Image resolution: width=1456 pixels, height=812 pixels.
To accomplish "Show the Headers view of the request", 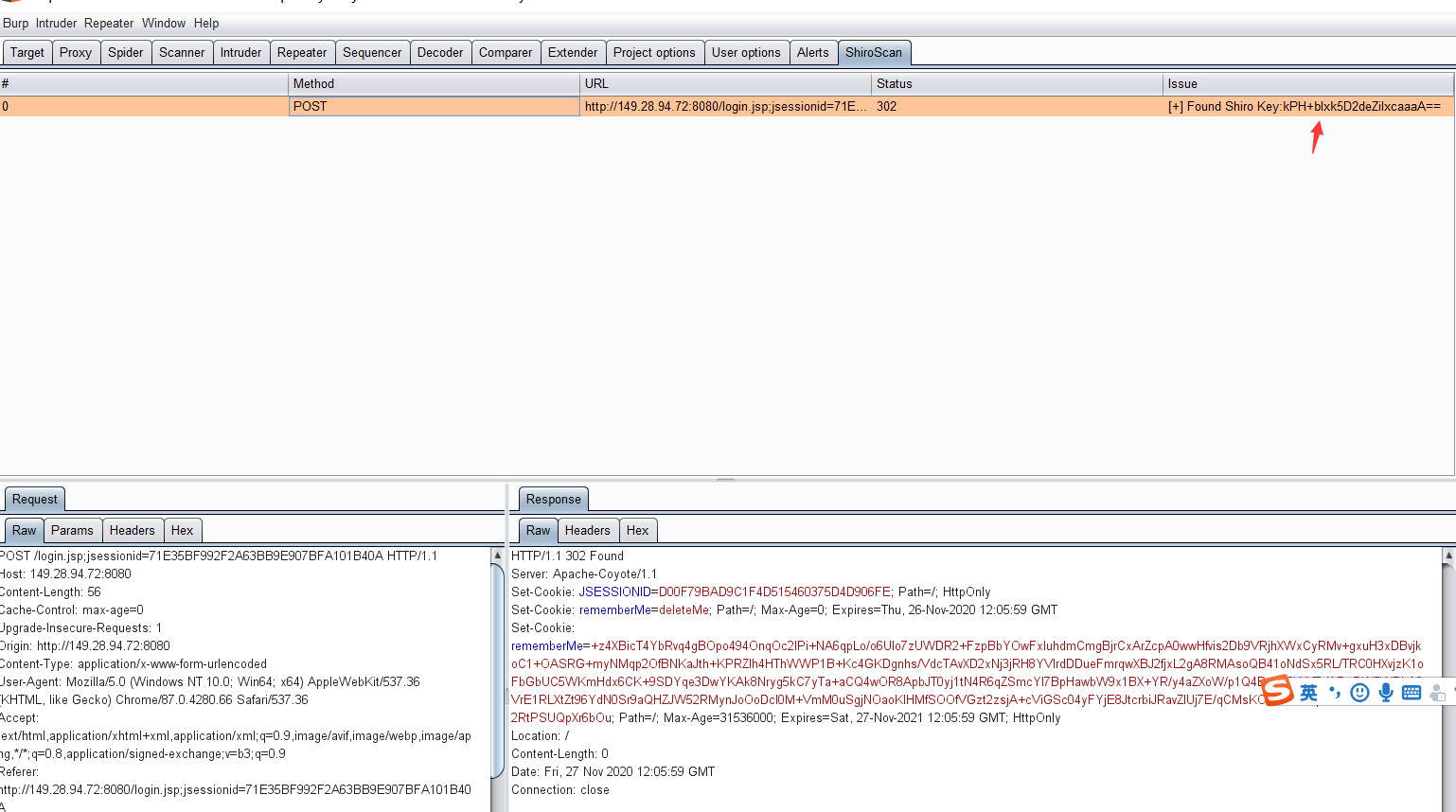I will (132, 530).
